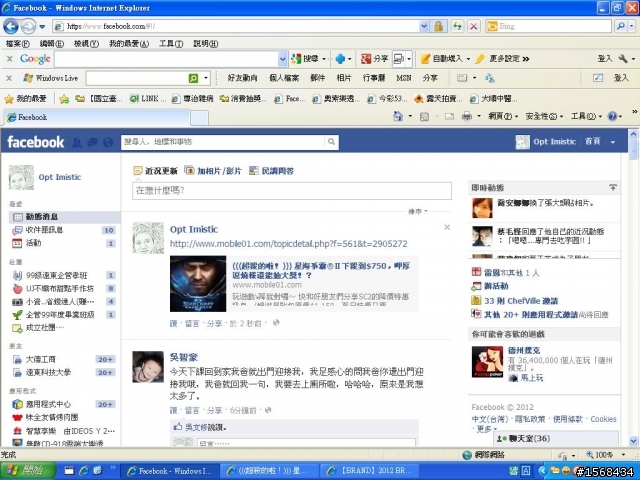Screen dimensions: 640x480
Task: Click the Start button on taskbar
Action: [28, 471]
